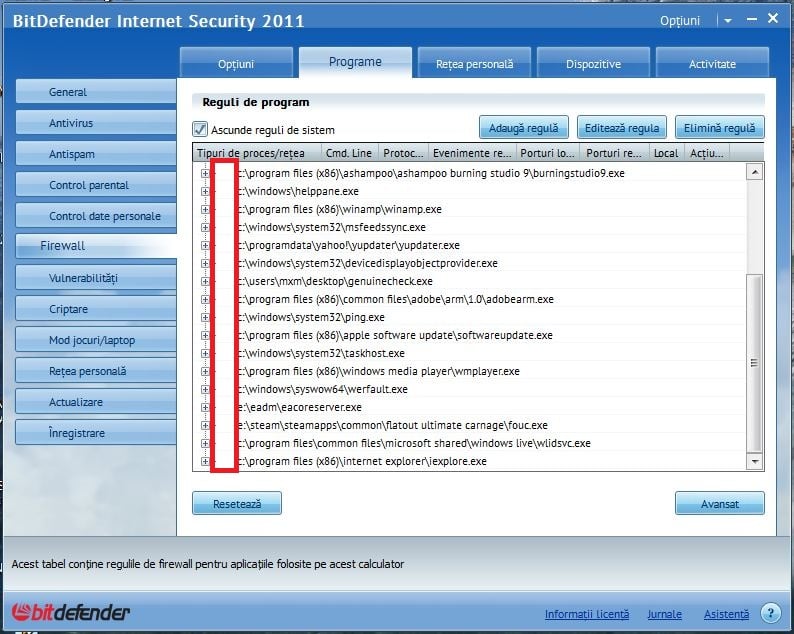Click the rule list scrollbar thumb

point(755,363)
